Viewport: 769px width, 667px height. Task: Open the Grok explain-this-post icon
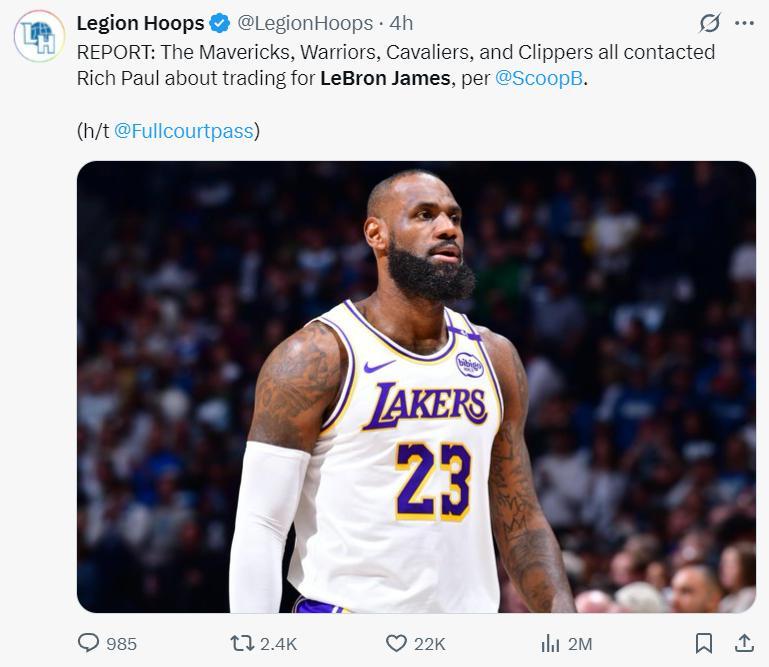[x=710, y=23]
